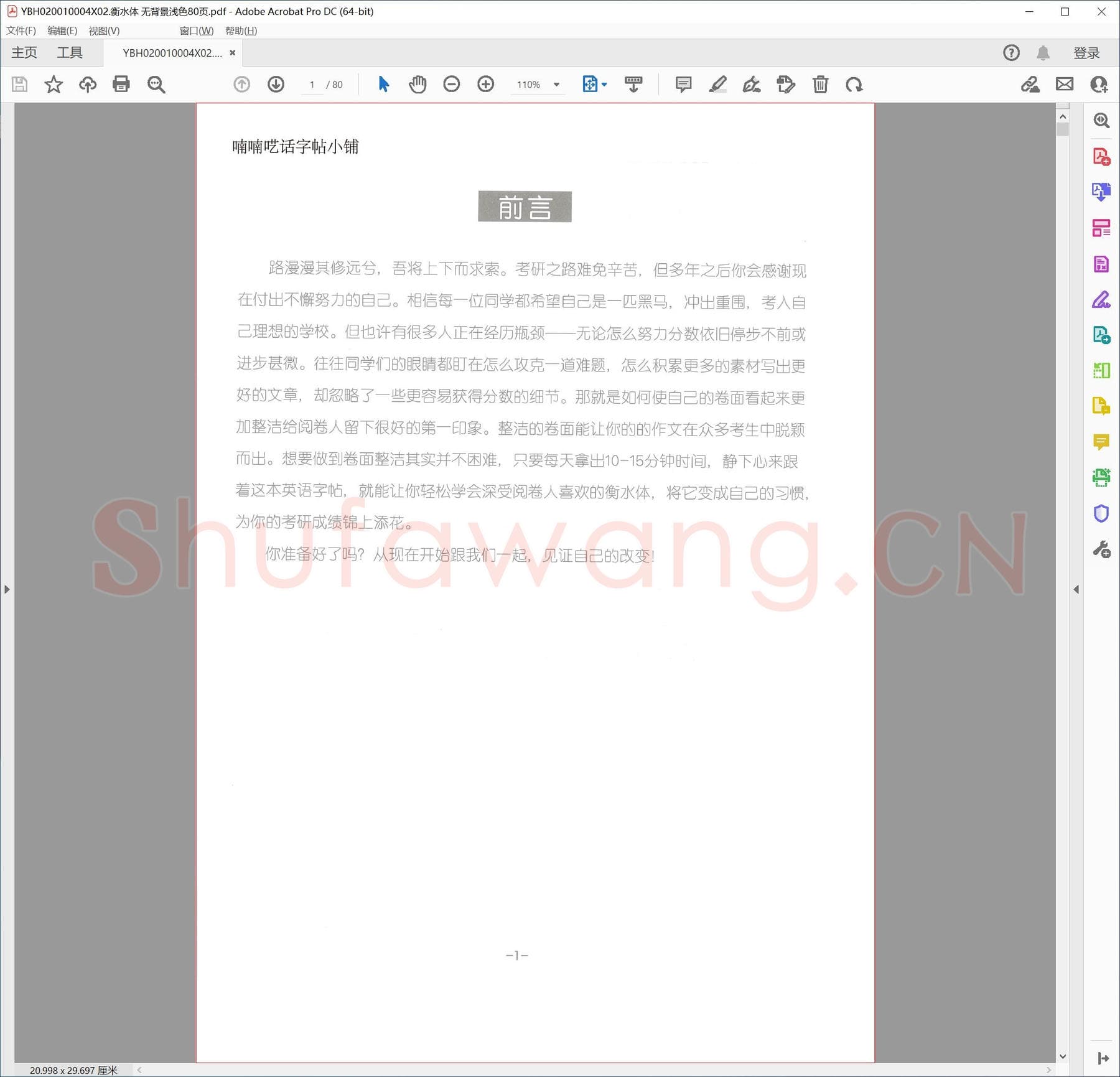Open the 帮助(H) menu
The height and width of the screenshot is (1077, 1120).
point(241,30)
